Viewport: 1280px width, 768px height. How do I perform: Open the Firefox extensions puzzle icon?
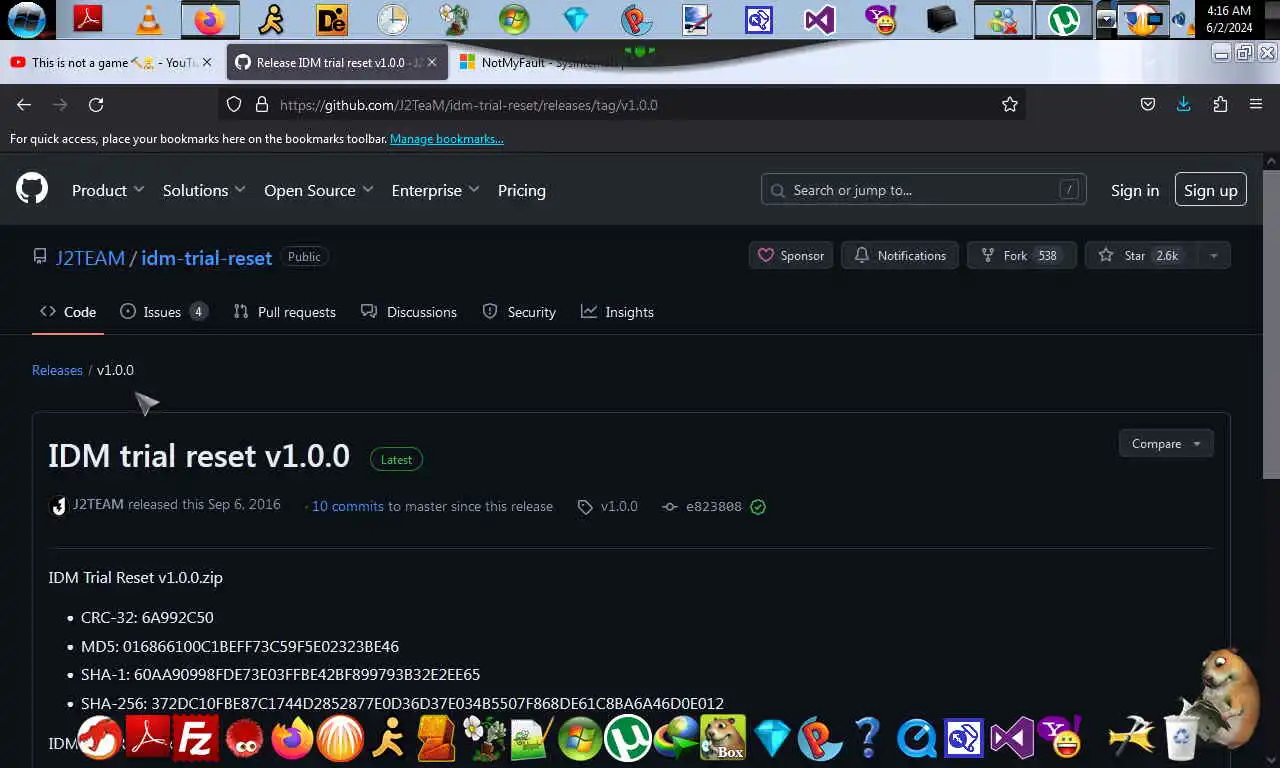(x=1220, y=104)
